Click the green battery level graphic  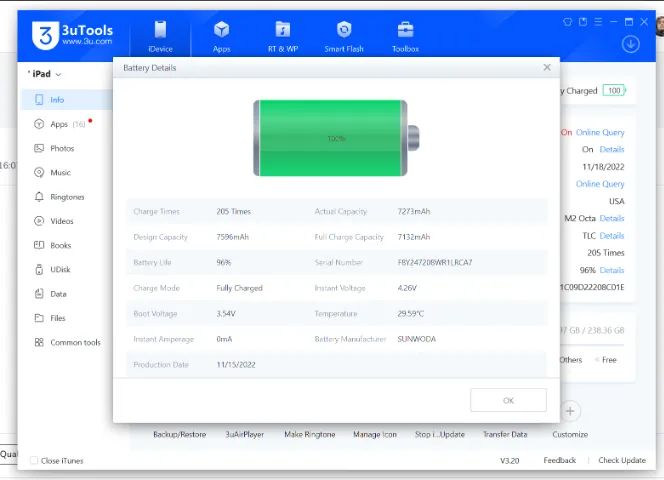click(x=330, y=137)
